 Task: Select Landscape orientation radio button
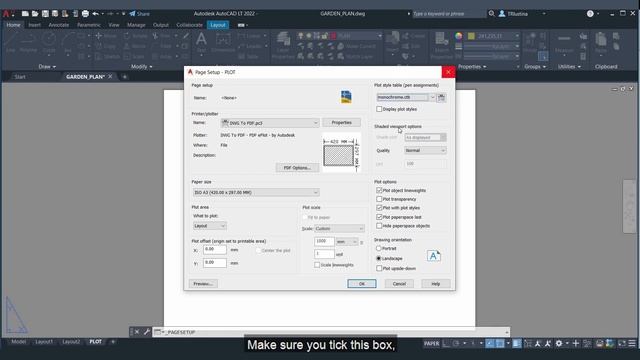379,258
